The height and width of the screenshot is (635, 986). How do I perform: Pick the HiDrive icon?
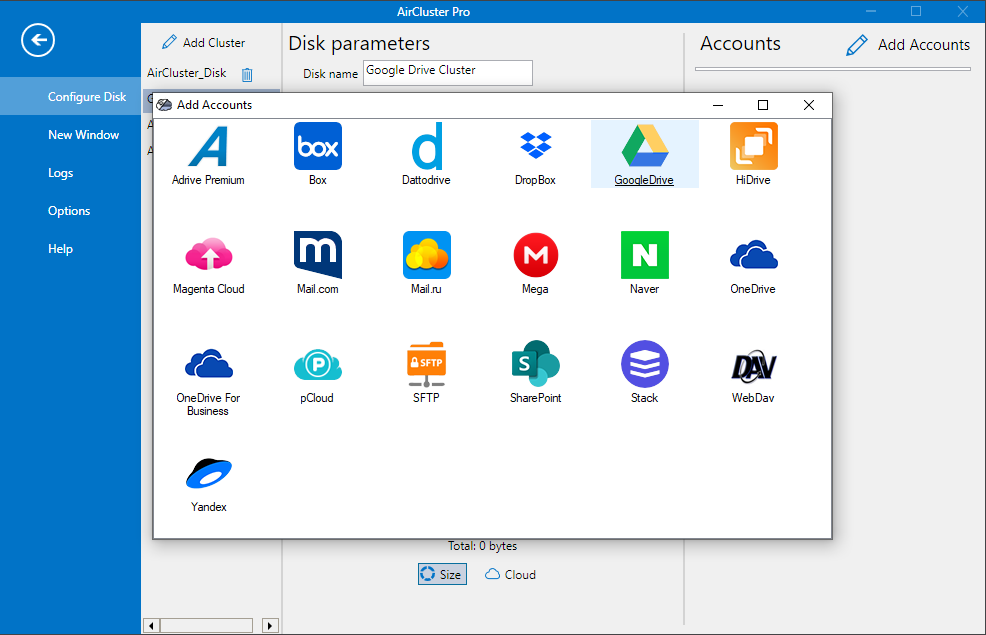(753, 146)
